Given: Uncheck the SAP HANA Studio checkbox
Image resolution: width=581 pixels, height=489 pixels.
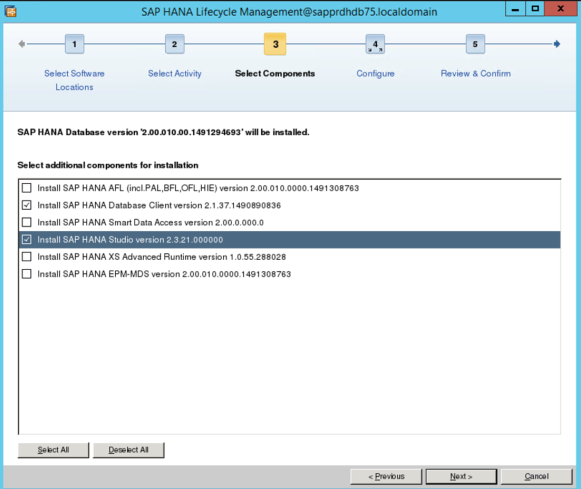Looking at the screenshot, I should [x=27, y=239].
